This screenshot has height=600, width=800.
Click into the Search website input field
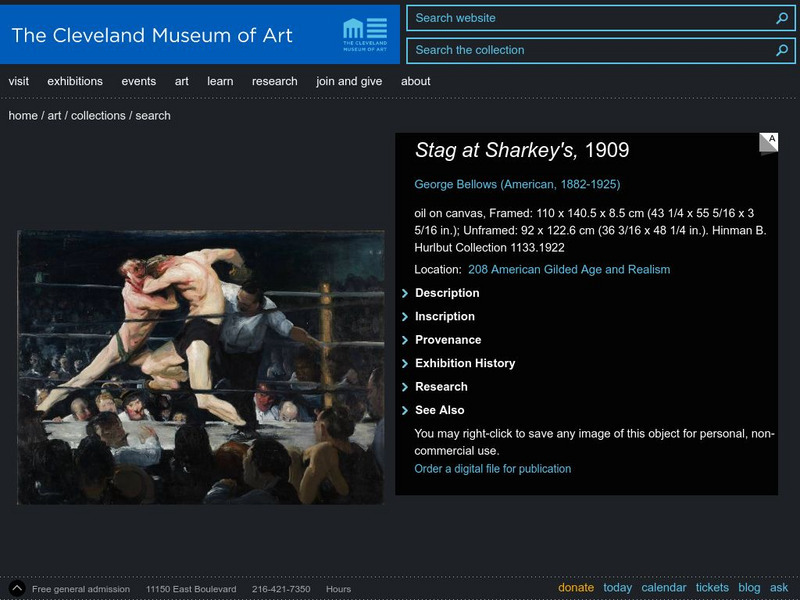590,18
